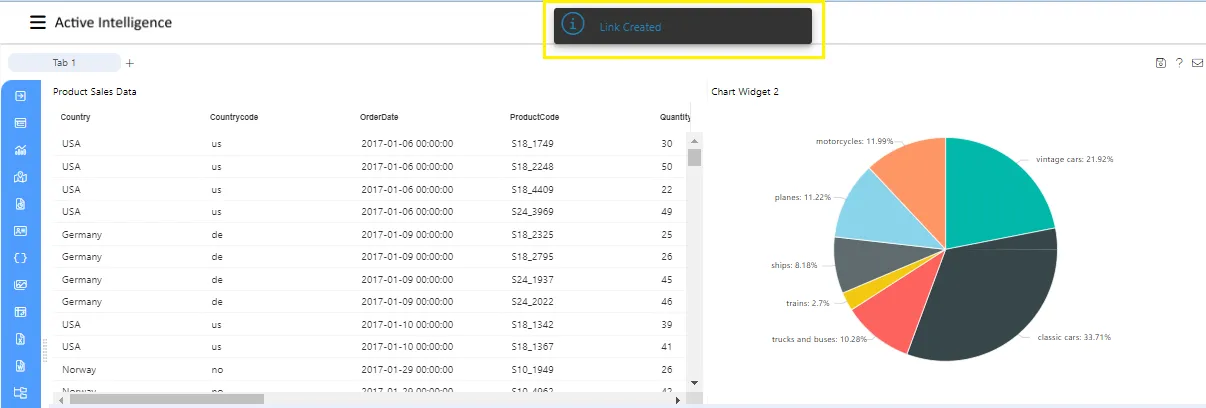Click the Product Sales Data widget title

click(95, 92)
